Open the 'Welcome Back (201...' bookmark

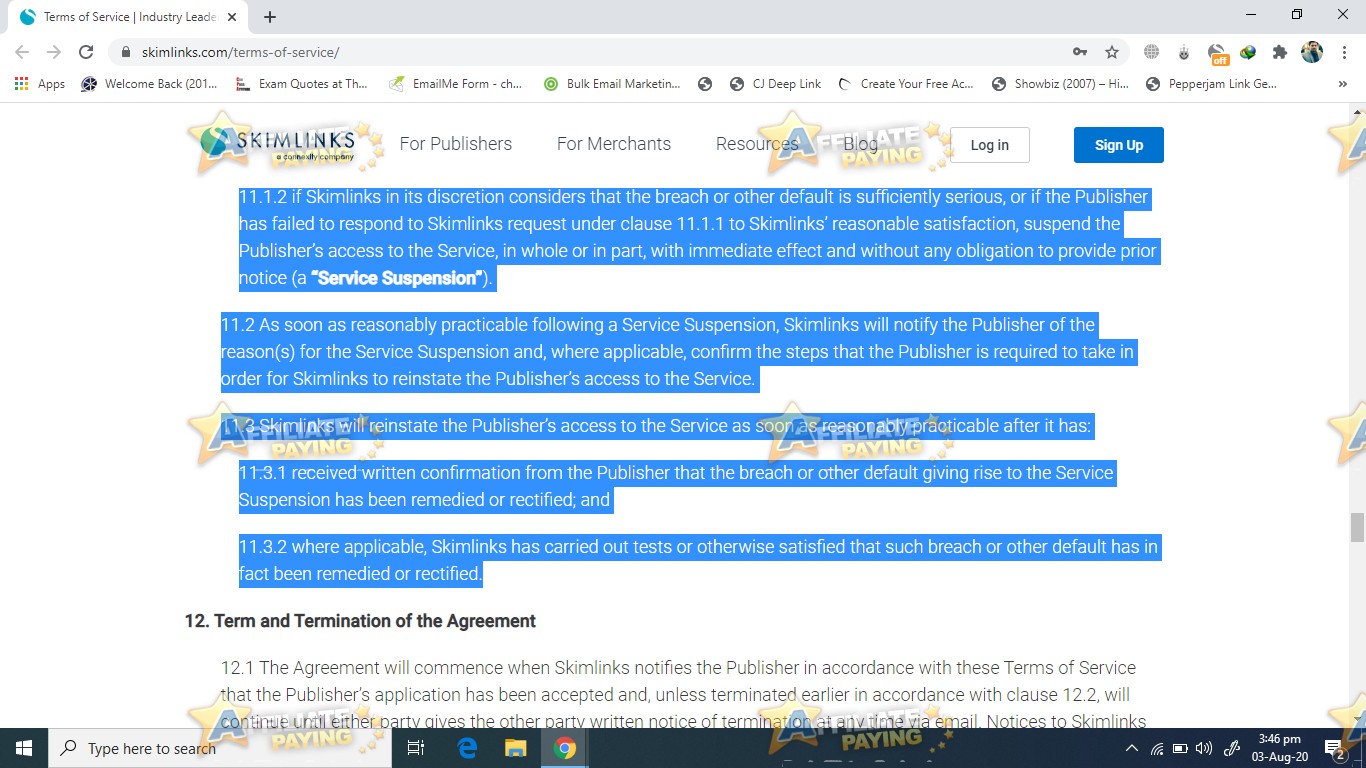coord(149,84)
